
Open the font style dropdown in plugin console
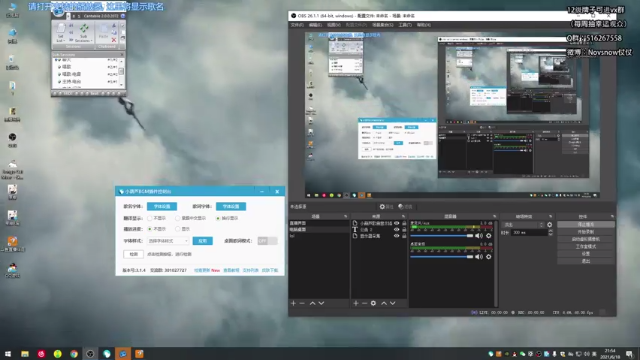[168, 241]
